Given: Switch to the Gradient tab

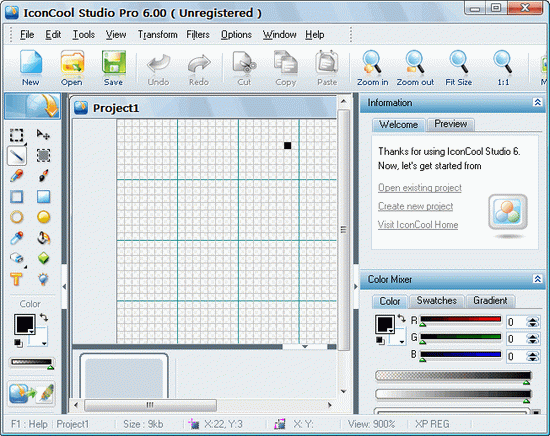Looking at the screenshot, I should coord(490,301).
